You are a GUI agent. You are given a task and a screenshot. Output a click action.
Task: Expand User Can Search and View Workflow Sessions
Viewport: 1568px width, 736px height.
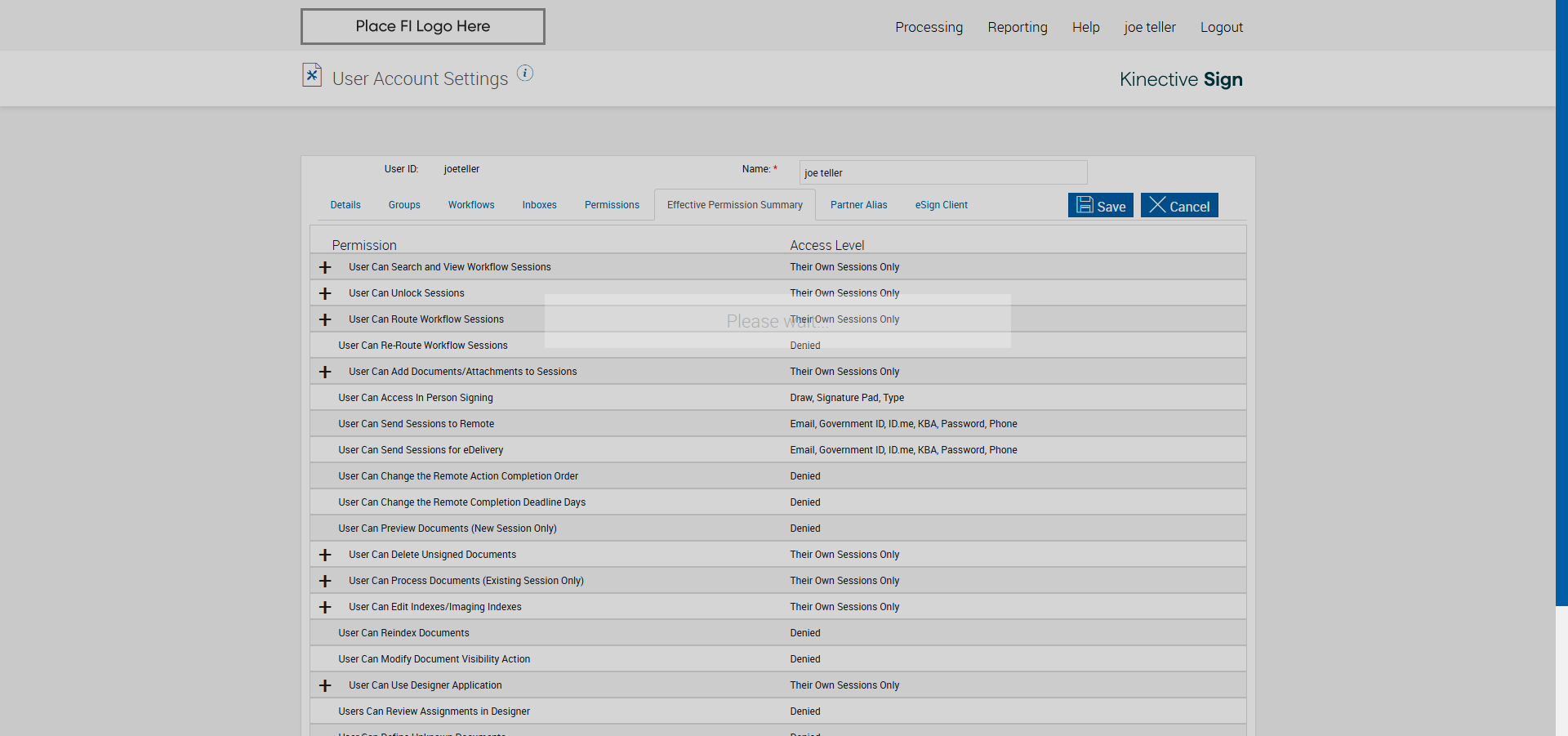pyautogui.click(x=325, y=268)
